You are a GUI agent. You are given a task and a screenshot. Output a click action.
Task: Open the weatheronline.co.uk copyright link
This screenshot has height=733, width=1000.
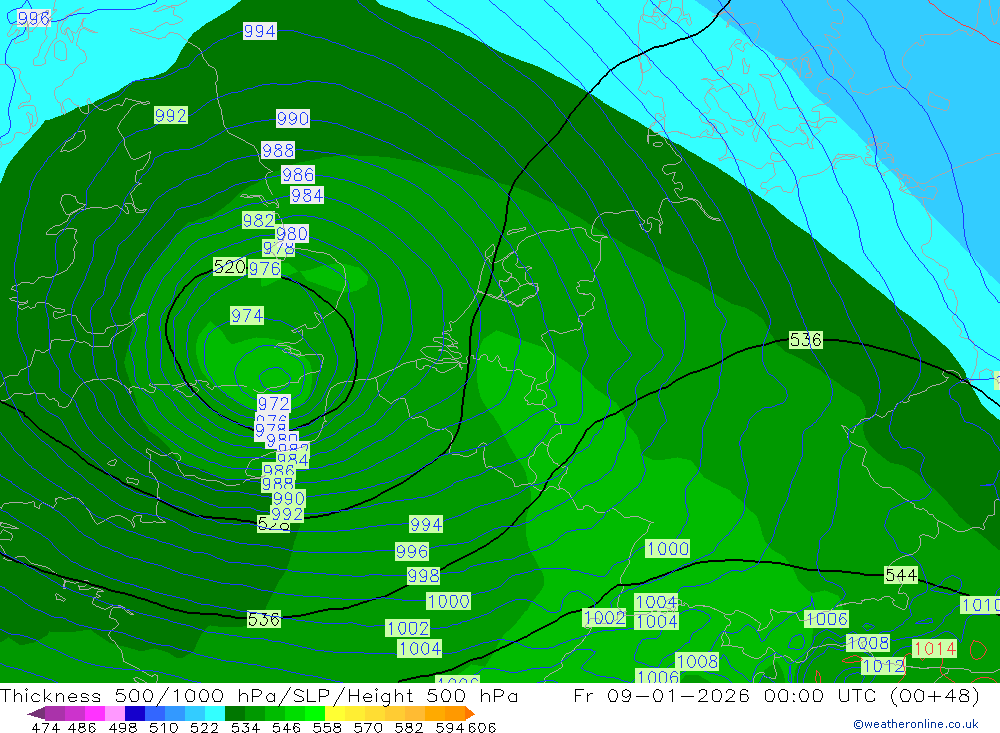tap(915, 724)
